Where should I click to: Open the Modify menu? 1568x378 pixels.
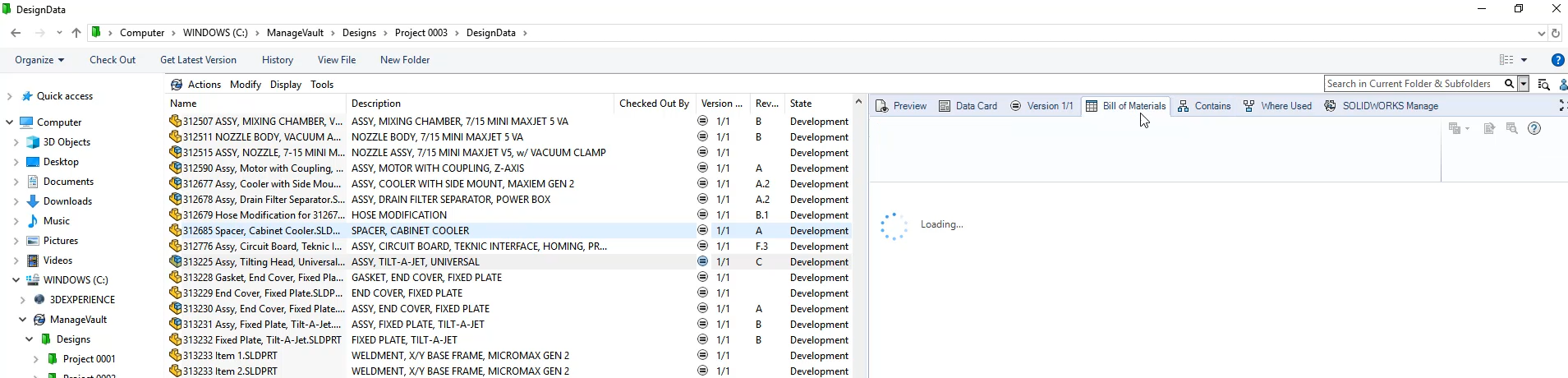245,85
